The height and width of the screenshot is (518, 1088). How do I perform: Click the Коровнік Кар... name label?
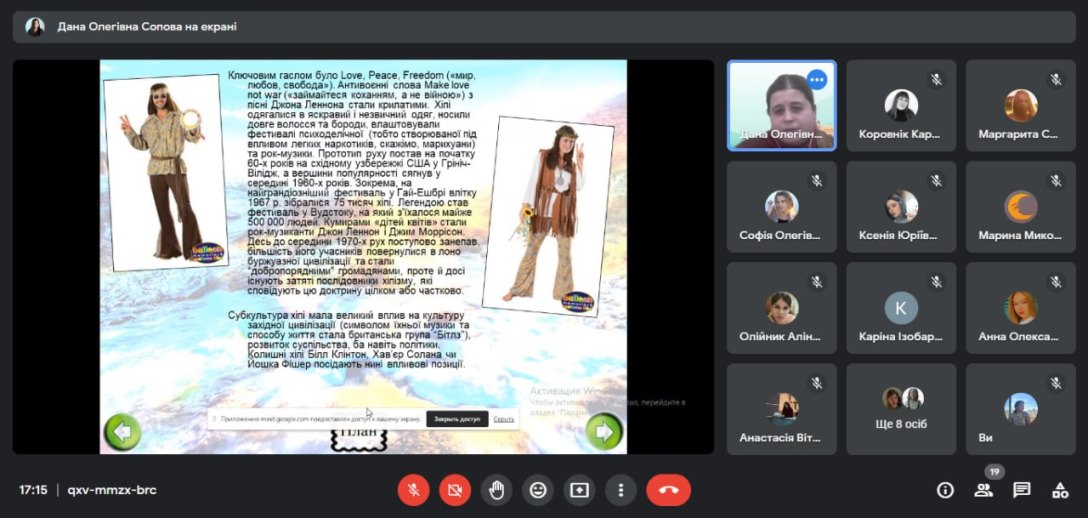(901, 135)
